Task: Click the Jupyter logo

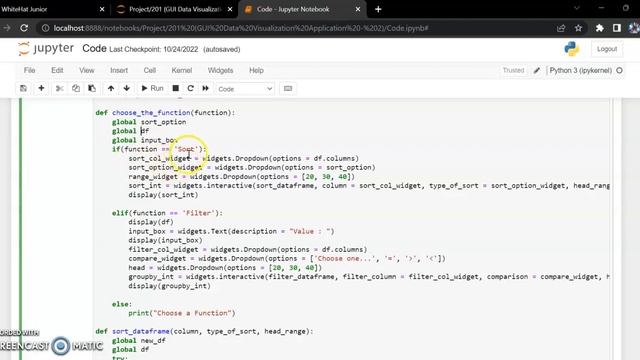Action: [x=46, y=49]
